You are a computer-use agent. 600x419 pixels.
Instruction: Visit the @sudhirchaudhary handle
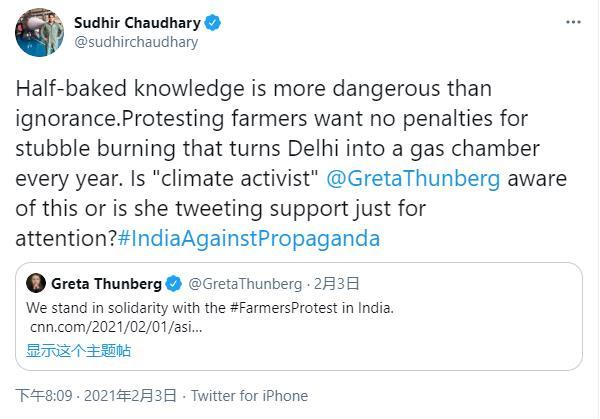tap(136, 42)
